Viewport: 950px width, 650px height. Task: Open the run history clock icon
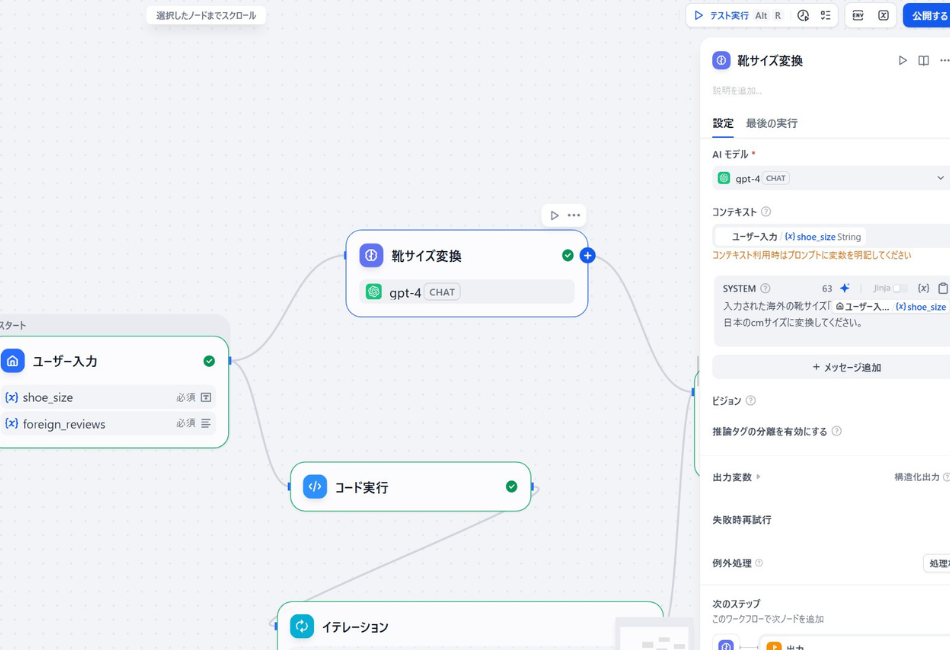[x=803, y=15]
